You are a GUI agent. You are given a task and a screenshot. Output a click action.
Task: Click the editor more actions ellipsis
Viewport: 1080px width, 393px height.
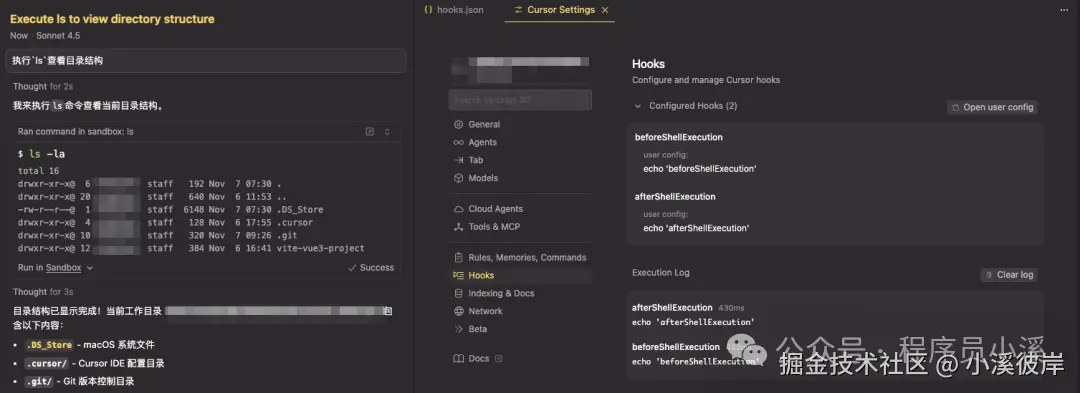[1064, 10]
